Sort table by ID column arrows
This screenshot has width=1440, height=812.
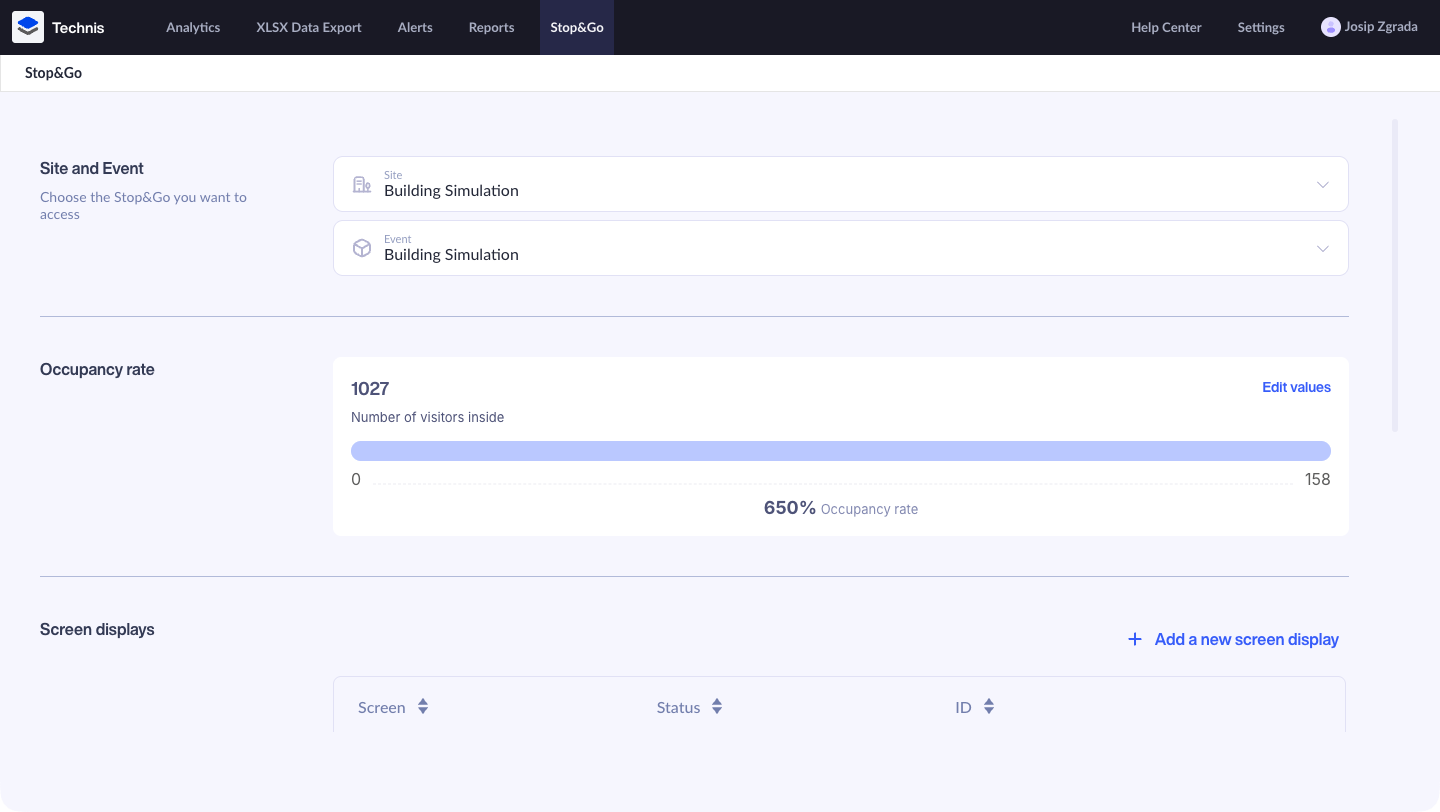[989, 707]
